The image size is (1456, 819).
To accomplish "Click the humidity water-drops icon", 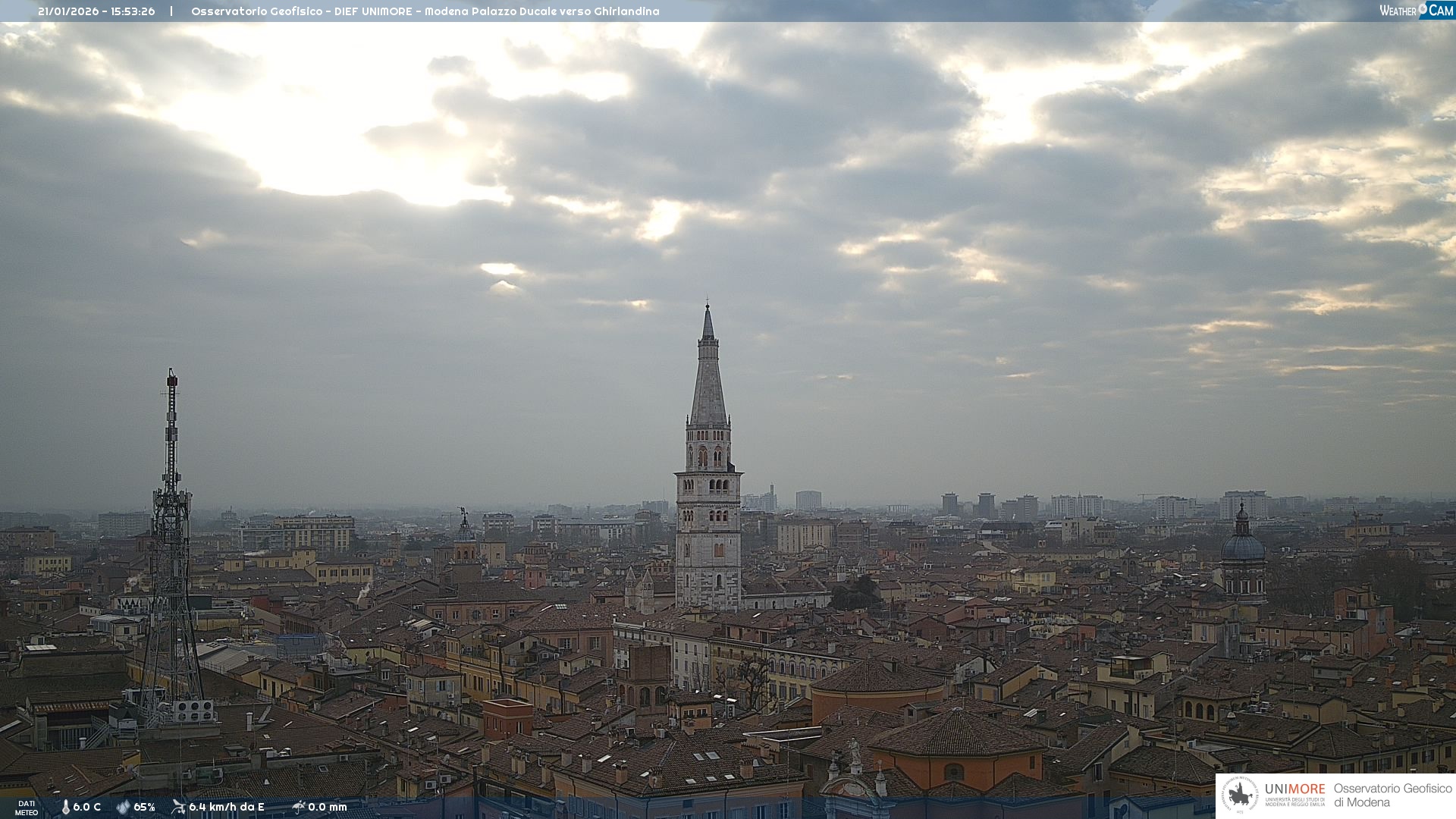I will [123, 807].
